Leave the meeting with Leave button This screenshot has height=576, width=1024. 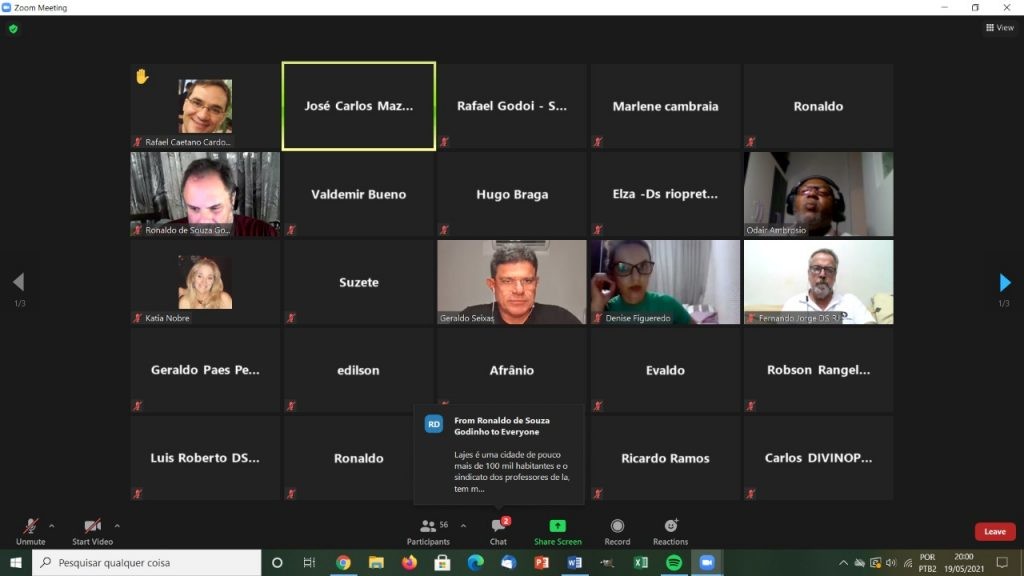tap(994, 532)
